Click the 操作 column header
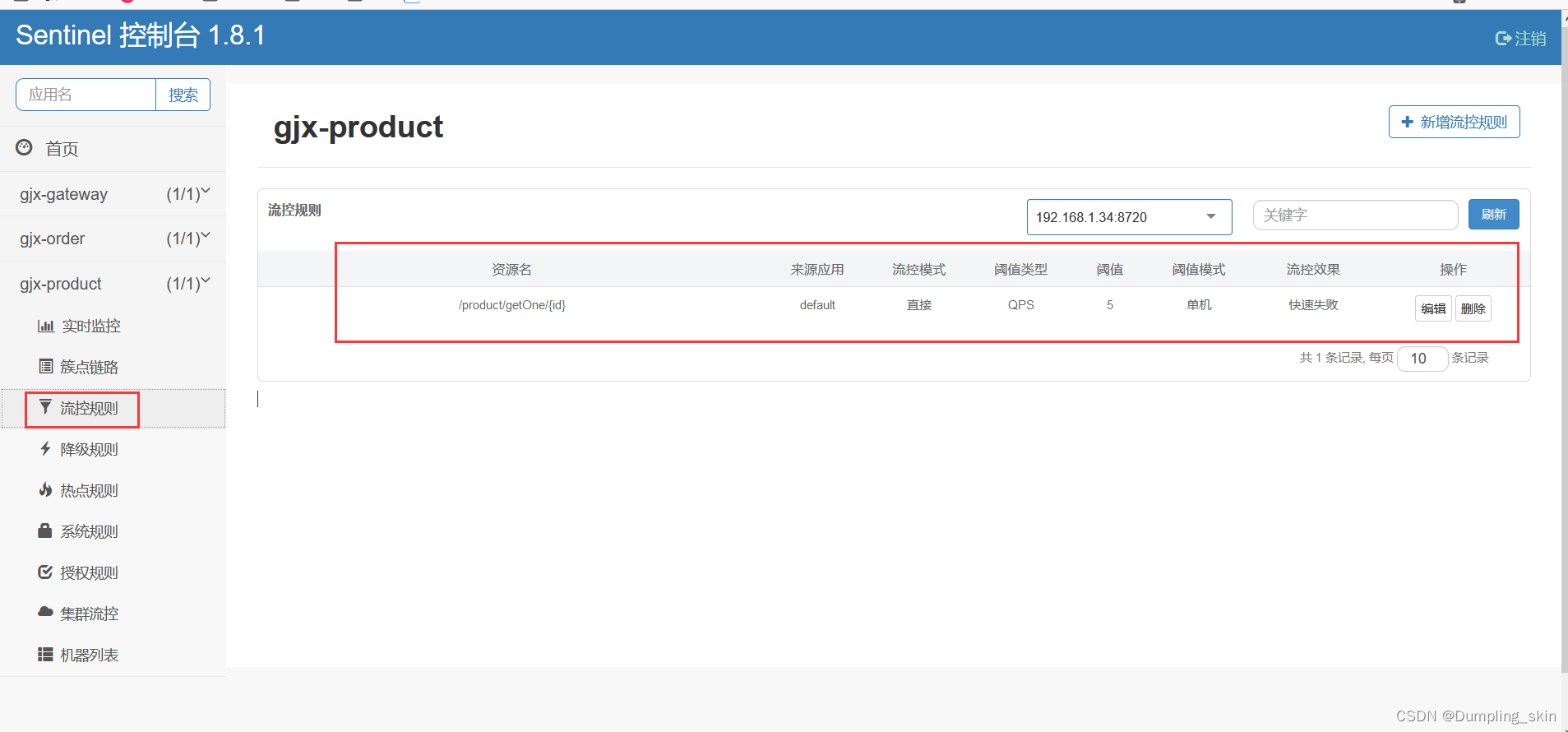Screen dimensions: 1568x732 click(x=1453, y=269)
